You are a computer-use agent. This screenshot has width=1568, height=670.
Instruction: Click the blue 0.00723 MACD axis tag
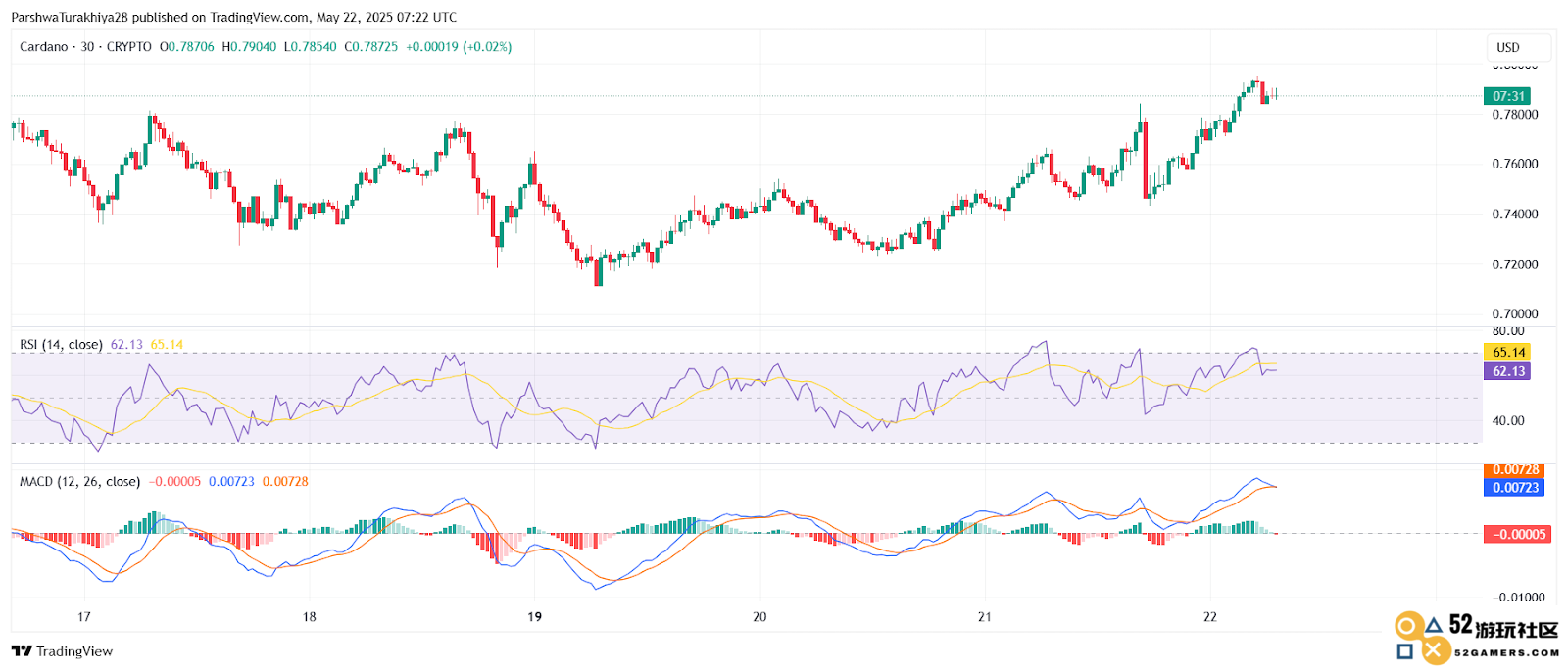coord(1514,488)
